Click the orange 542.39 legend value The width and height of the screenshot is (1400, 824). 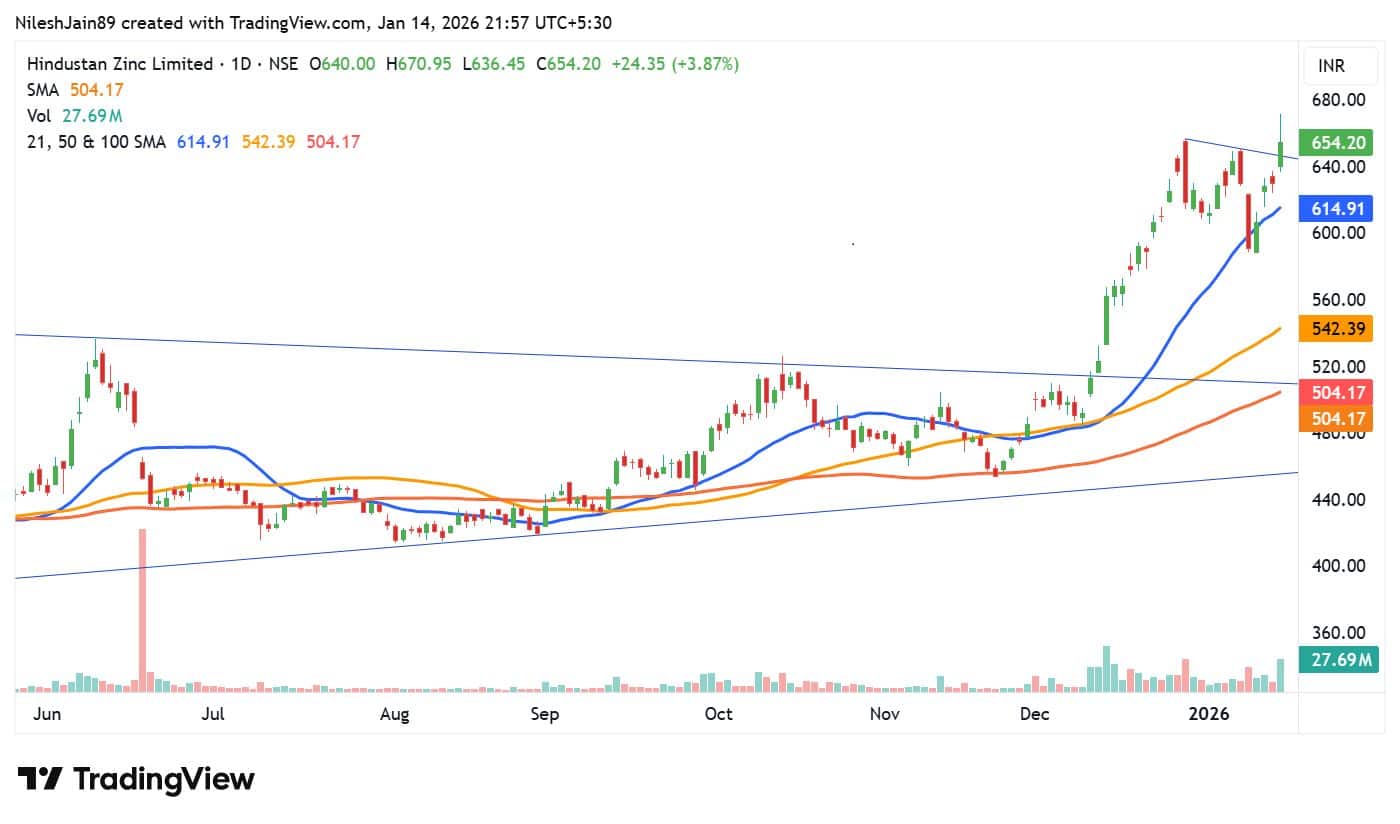point(268,142)
